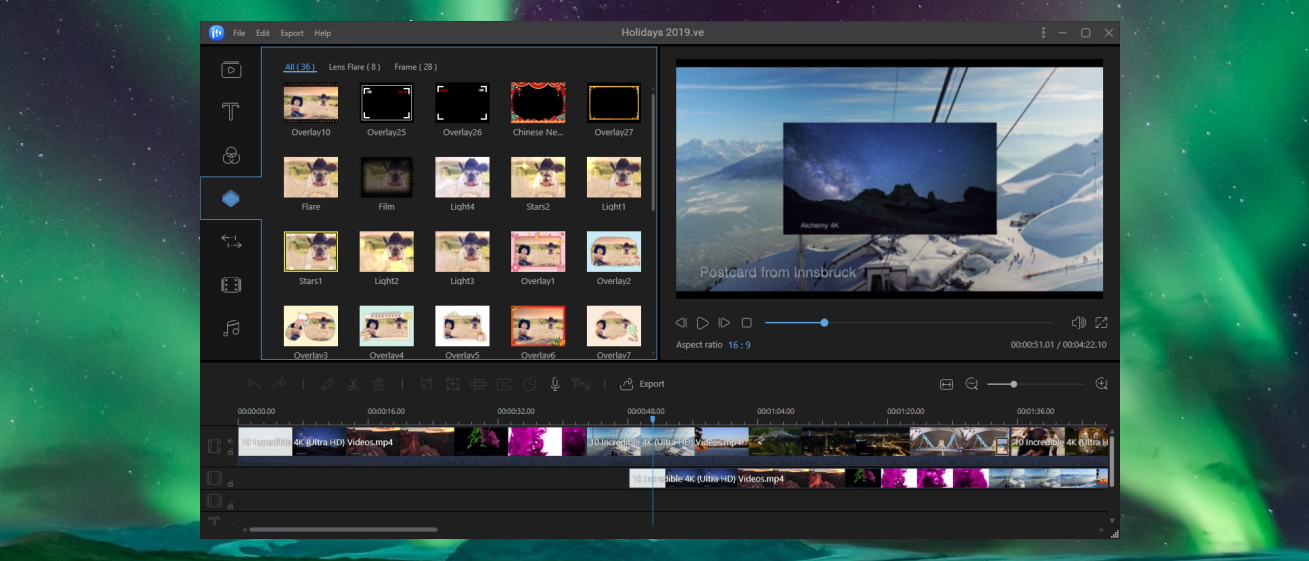The width and height of the screenshot is (1309, 561).
Task: Click the zoom-to-fit timeline icon
Action: click(x=946, y=384)
